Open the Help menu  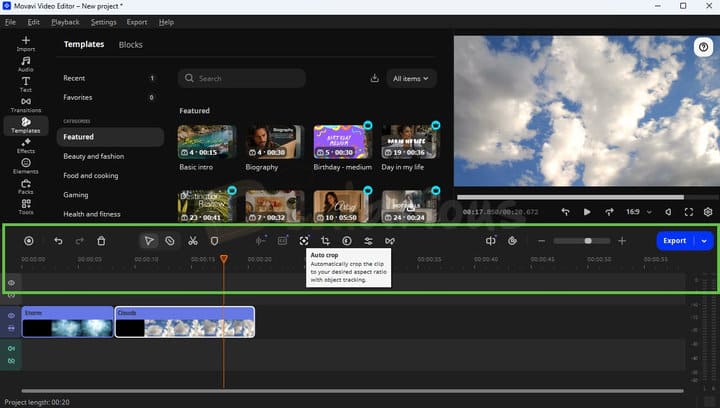[166, 22]
